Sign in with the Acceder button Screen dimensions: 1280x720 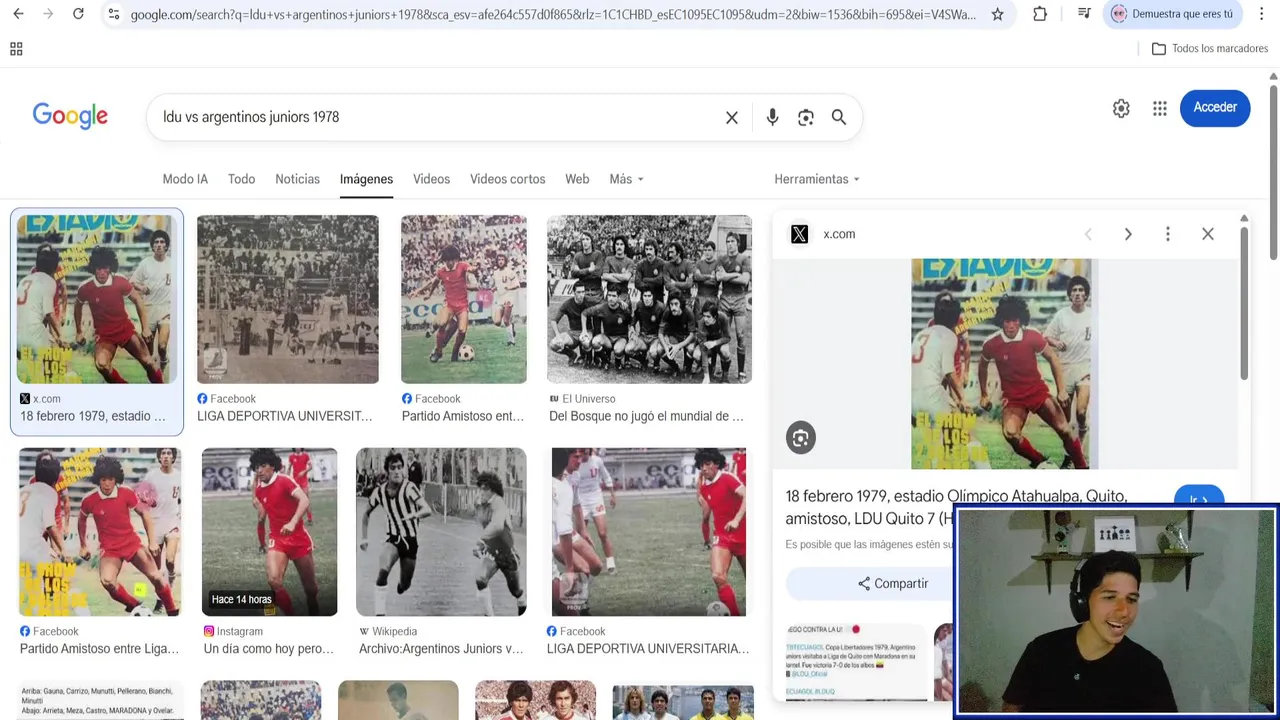pyautogui.click(x=1215, y=108)
